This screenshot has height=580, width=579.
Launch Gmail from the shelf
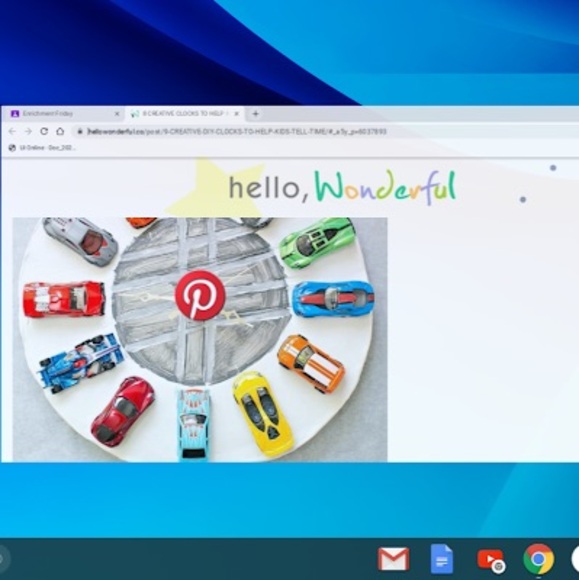click(x=393, y=559)
